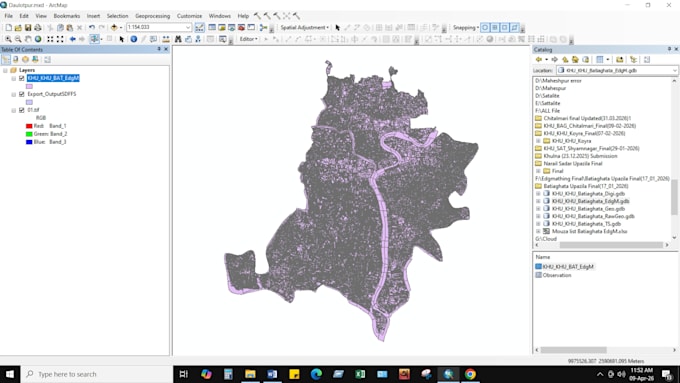Open the Customize menu
The height and width of the screenshot is (383, 680).
[190, 16]
